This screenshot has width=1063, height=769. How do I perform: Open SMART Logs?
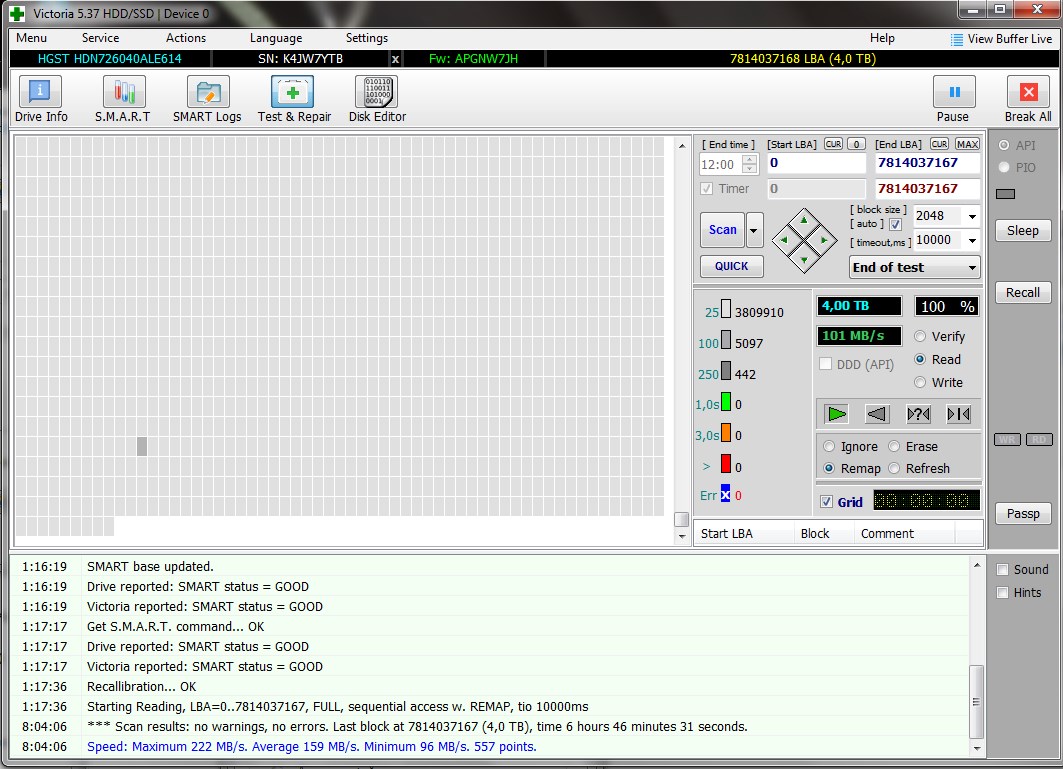(207, 99)
